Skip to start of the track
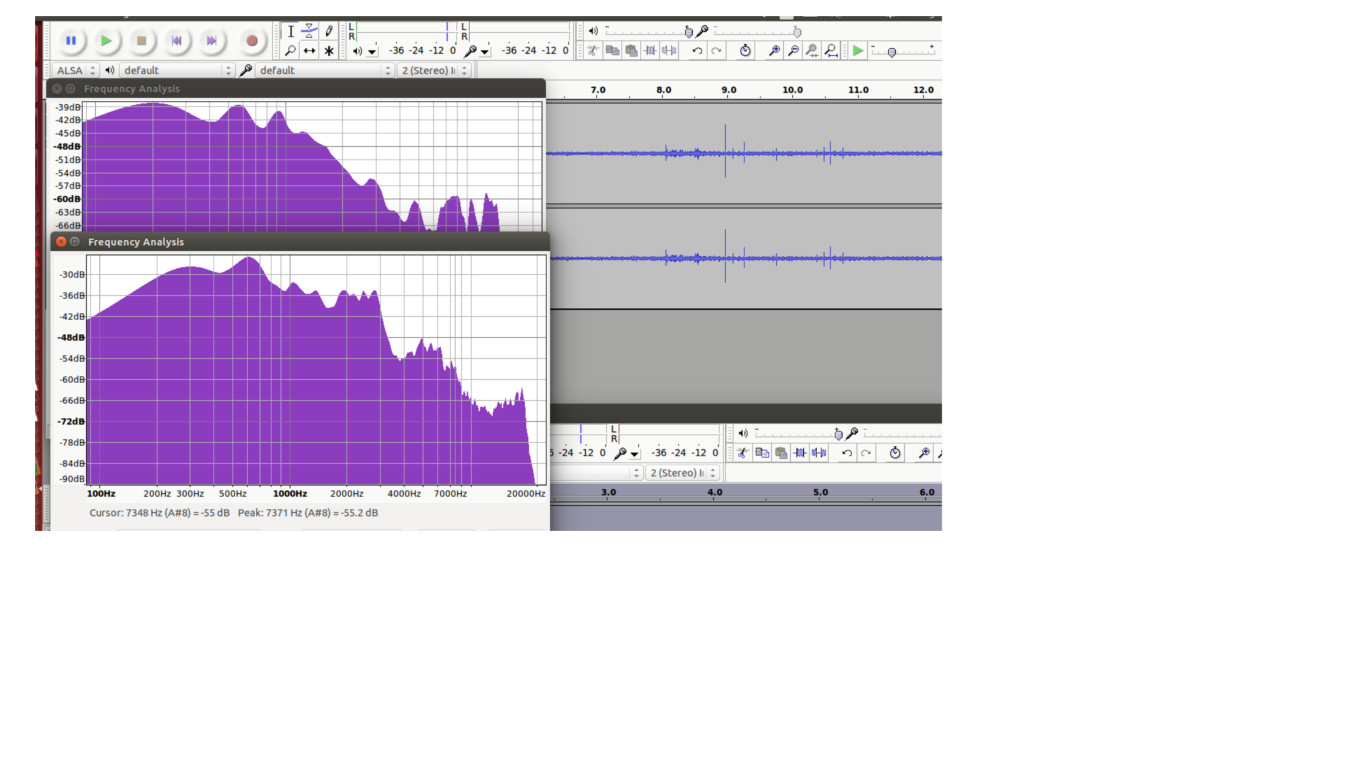The width and height of the screenshot is (1366, 768). pyautogui.click(x=177, y=41)
